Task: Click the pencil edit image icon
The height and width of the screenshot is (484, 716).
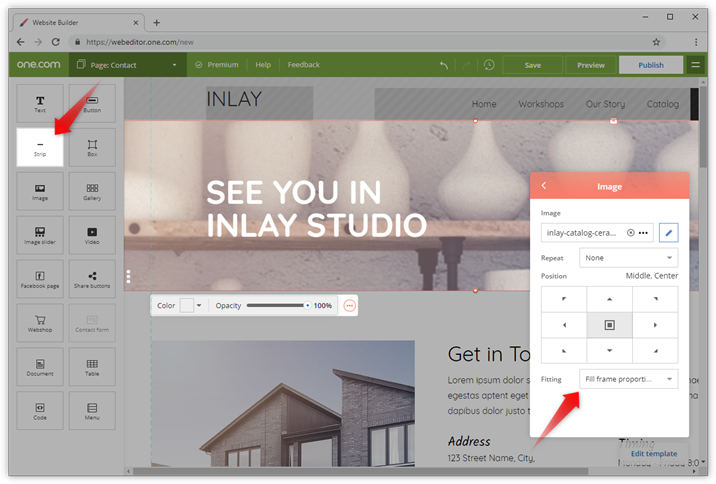Action: (669, 232)
